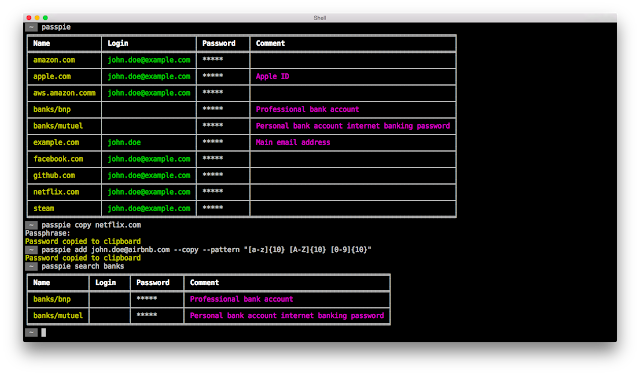Click the john.doe login for example.com
The width and height of the screenshot is (640, 375).
coord(124,142)
